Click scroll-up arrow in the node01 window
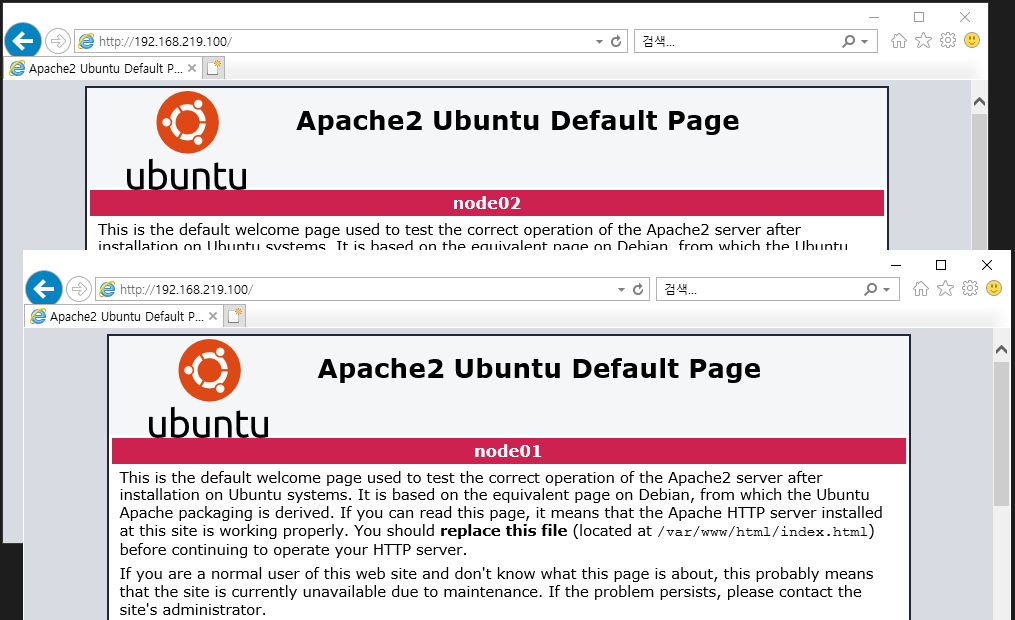The width and height of the screenshot is (1015, 620). point(1001,349)
